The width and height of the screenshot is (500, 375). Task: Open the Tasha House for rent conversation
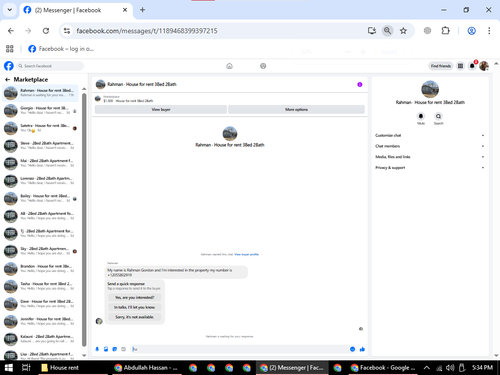pos(40,286)
